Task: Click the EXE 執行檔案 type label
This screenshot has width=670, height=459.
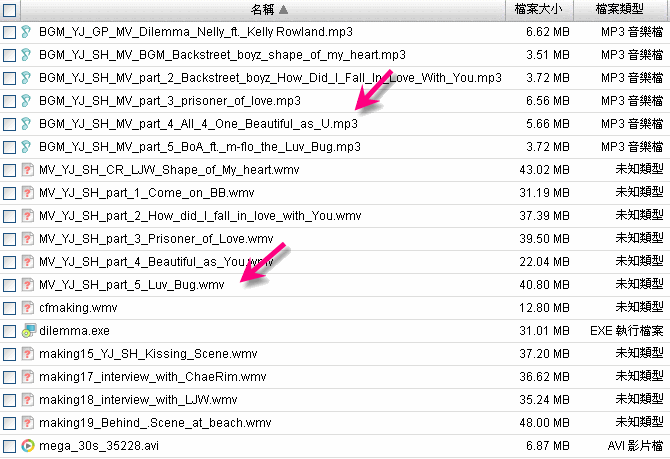Action: (627, 331)
